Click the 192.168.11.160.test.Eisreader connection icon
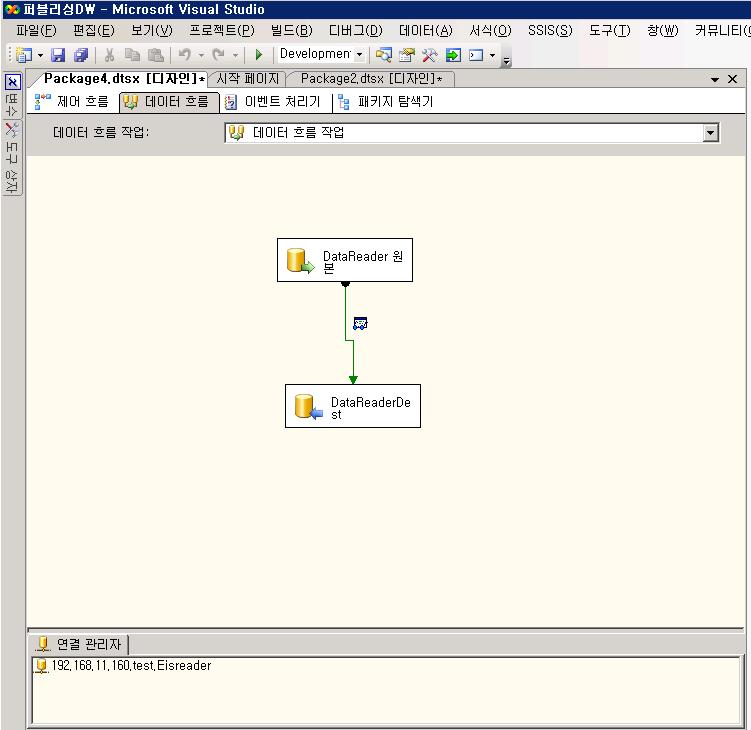The image size is (751, 730). [x=42, y=666]
